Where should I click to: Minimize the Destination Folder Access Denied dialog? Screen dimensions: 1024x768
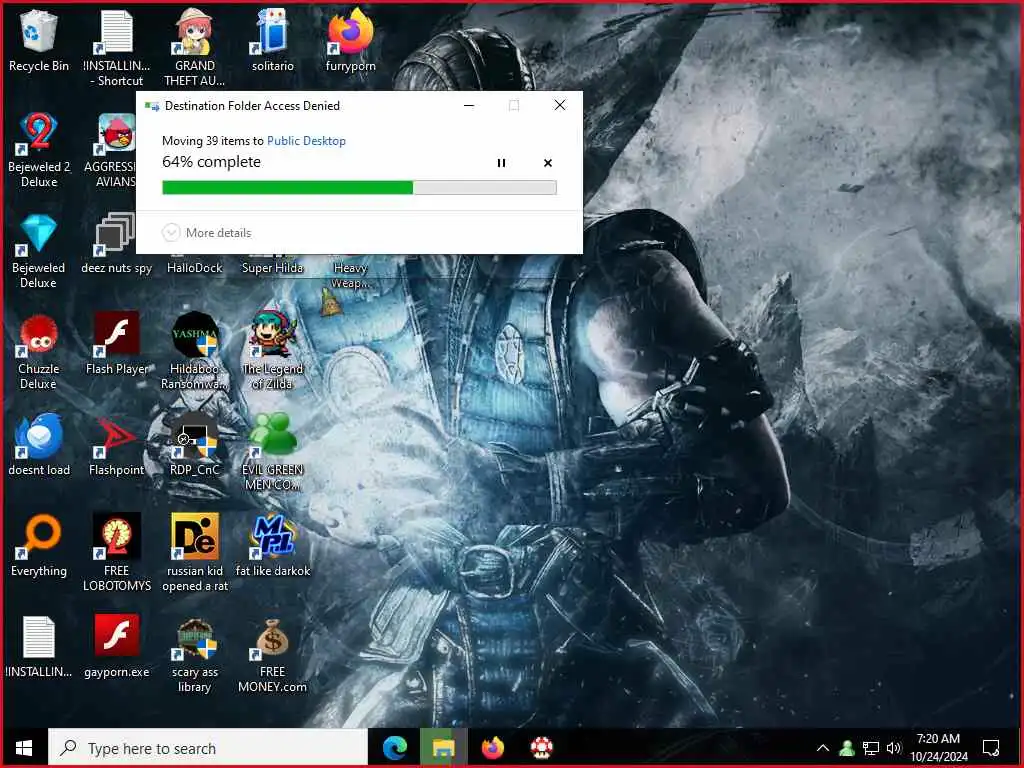(469, 105)
